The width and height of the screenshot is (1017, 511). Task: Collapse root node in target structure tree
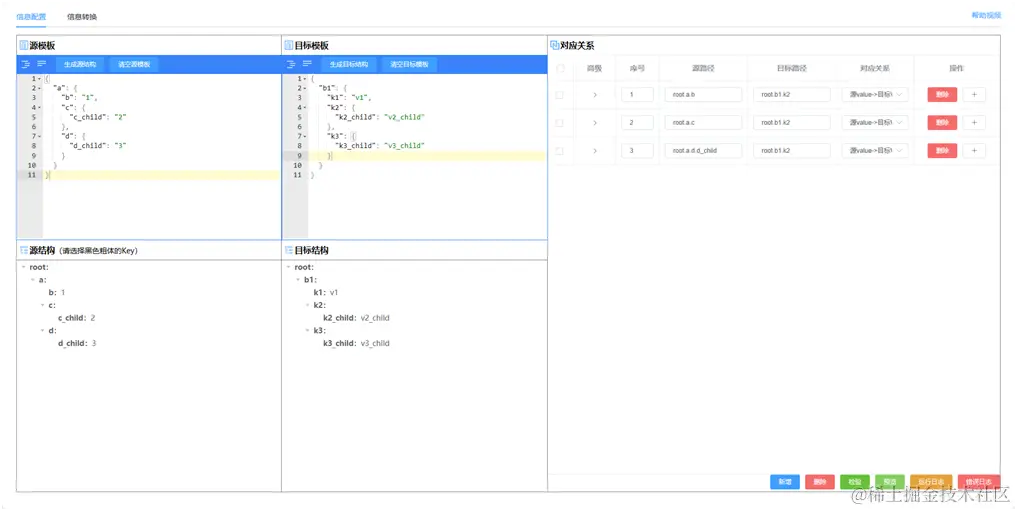pyautogui.click(x=289, y=267)
